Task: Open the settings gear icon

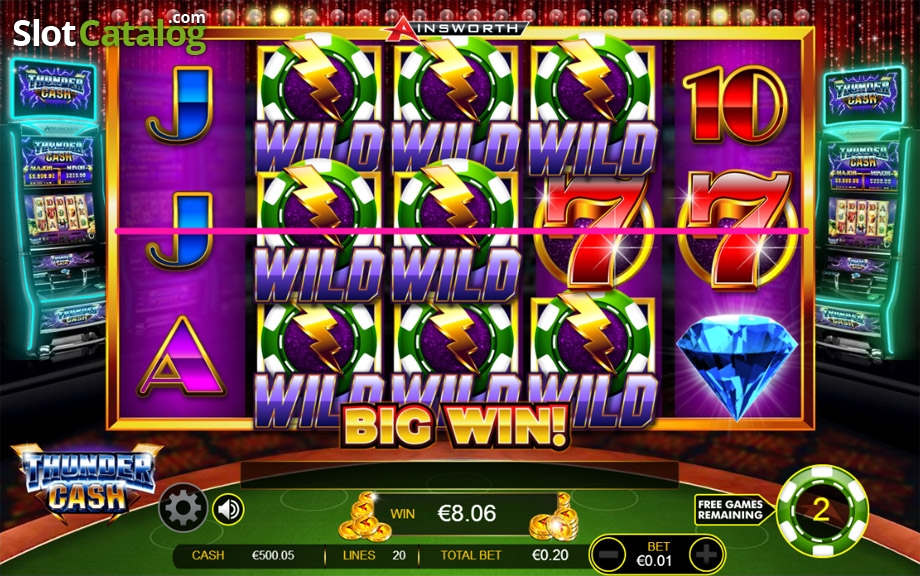Action: 182,508
